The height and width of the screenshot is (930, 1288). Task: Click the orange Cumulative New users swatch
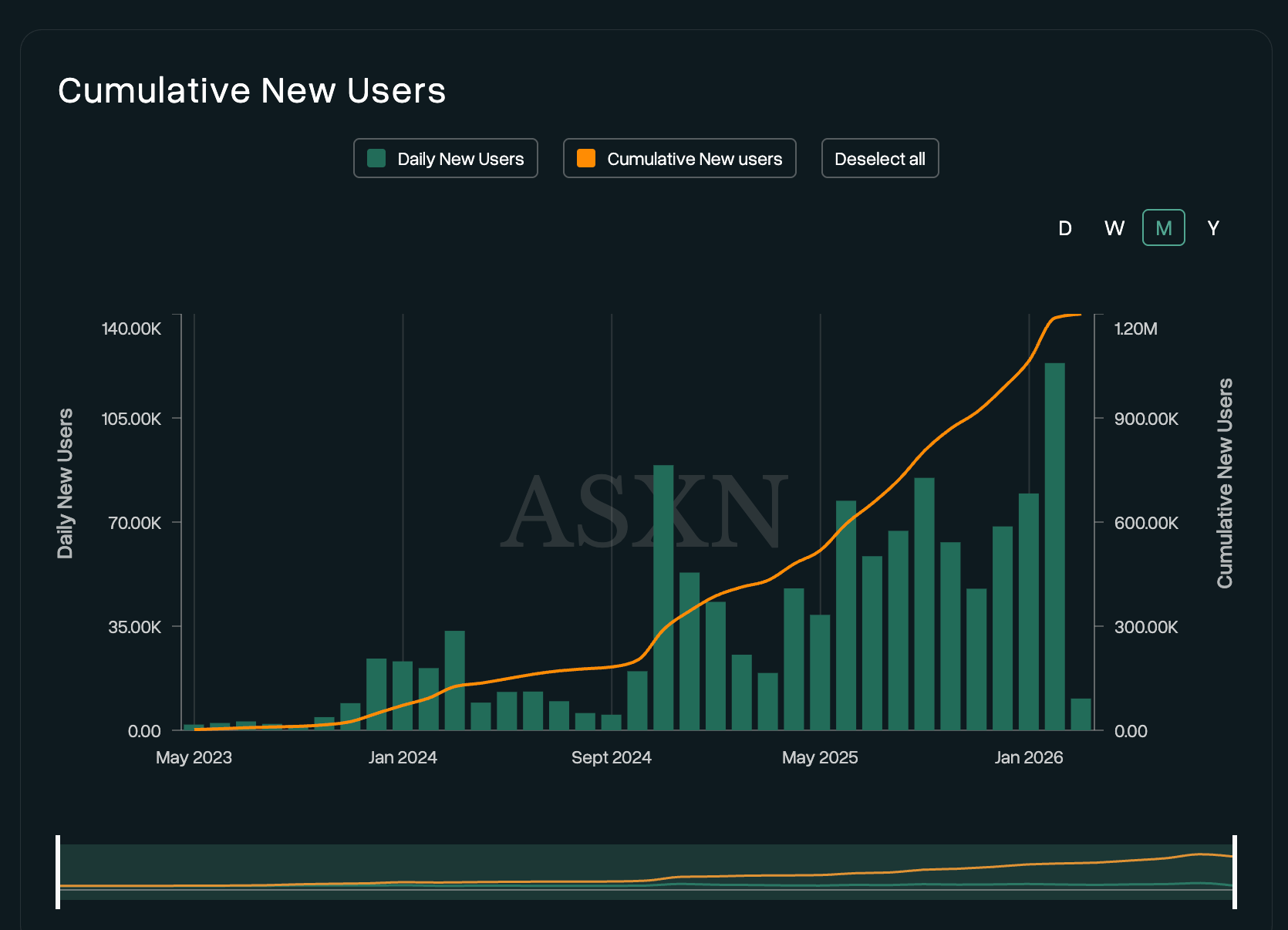click(586, 158)
